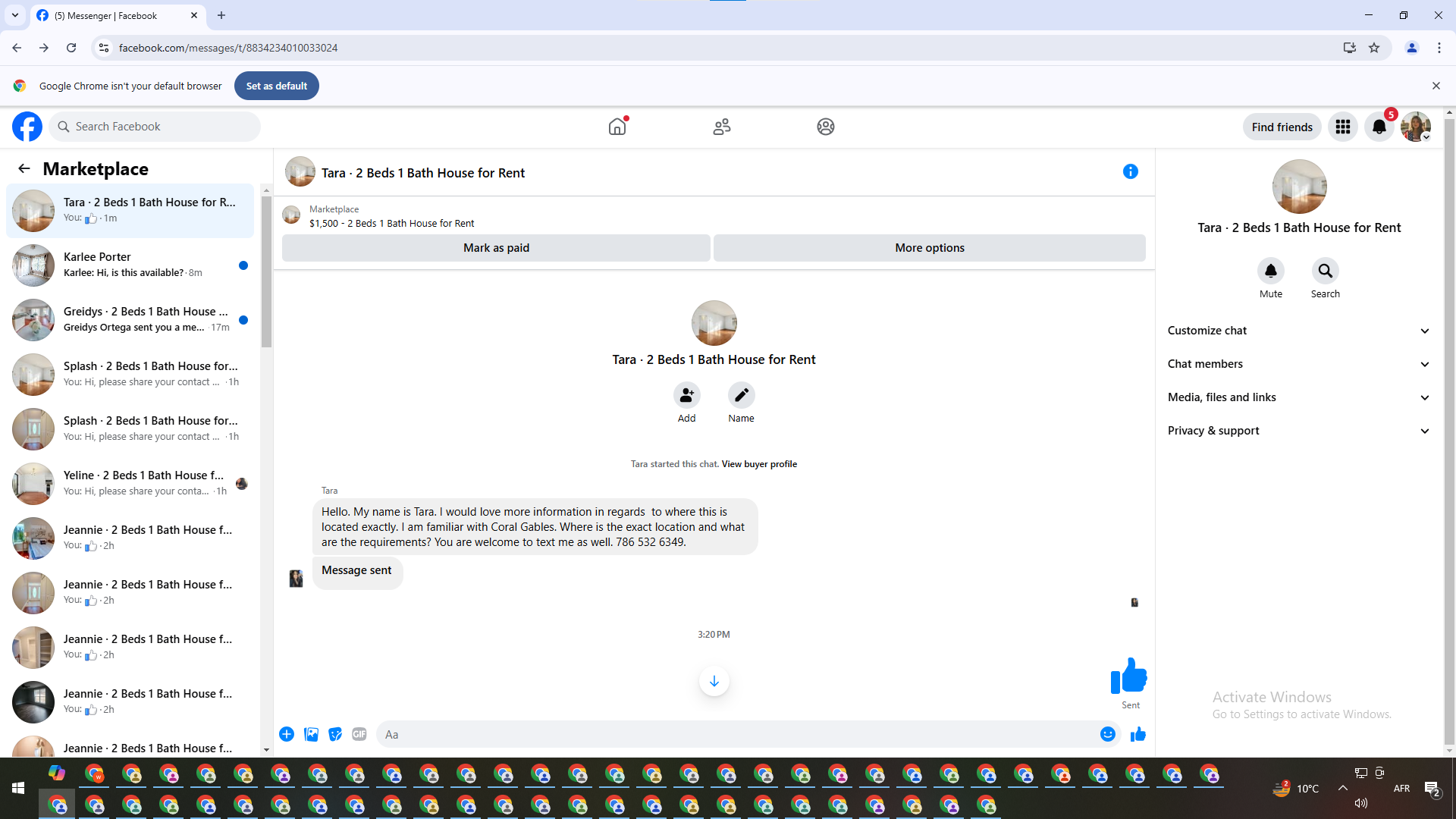Reload the page in Chrome
The height and width of the screenshot is (819, 1456).
pos(71,48)
